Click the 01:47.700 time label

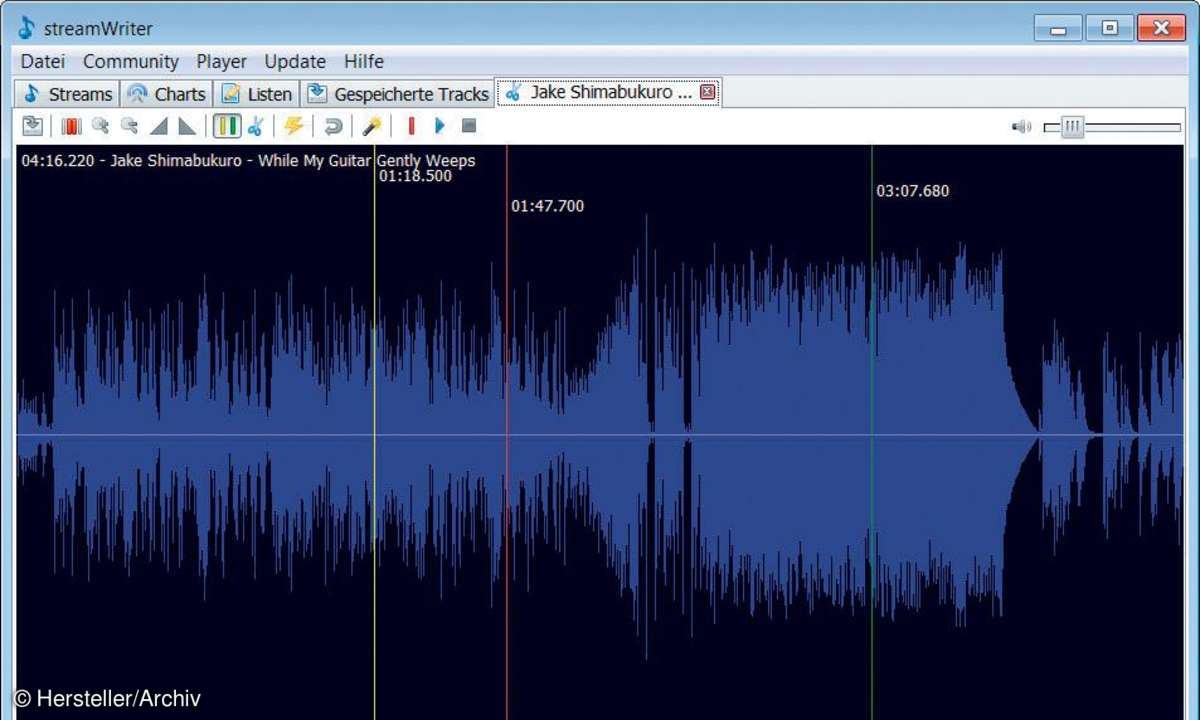point(548,206)
